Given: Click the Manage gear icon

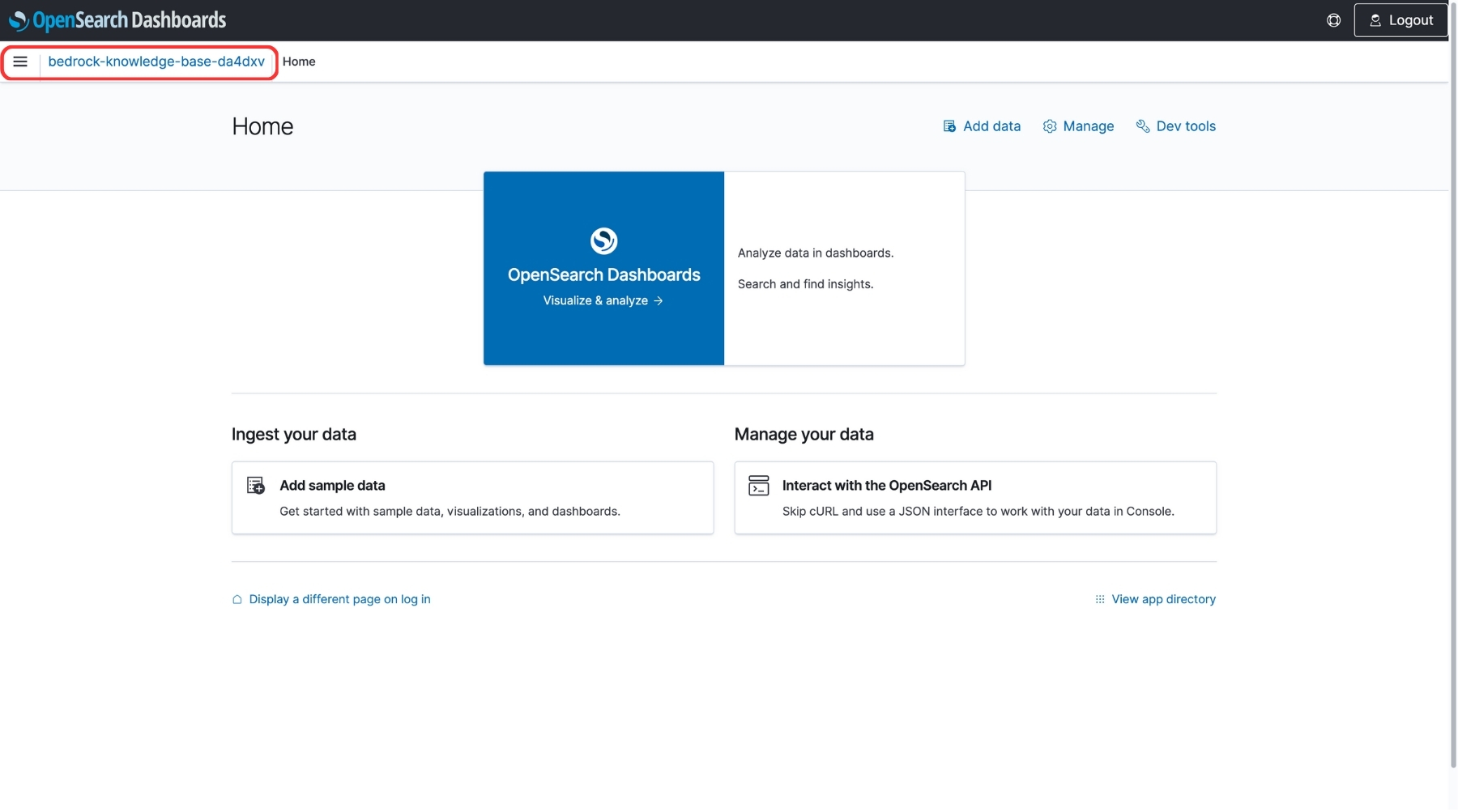Looking at the screenshot, I should click(x=1050, y=126).
